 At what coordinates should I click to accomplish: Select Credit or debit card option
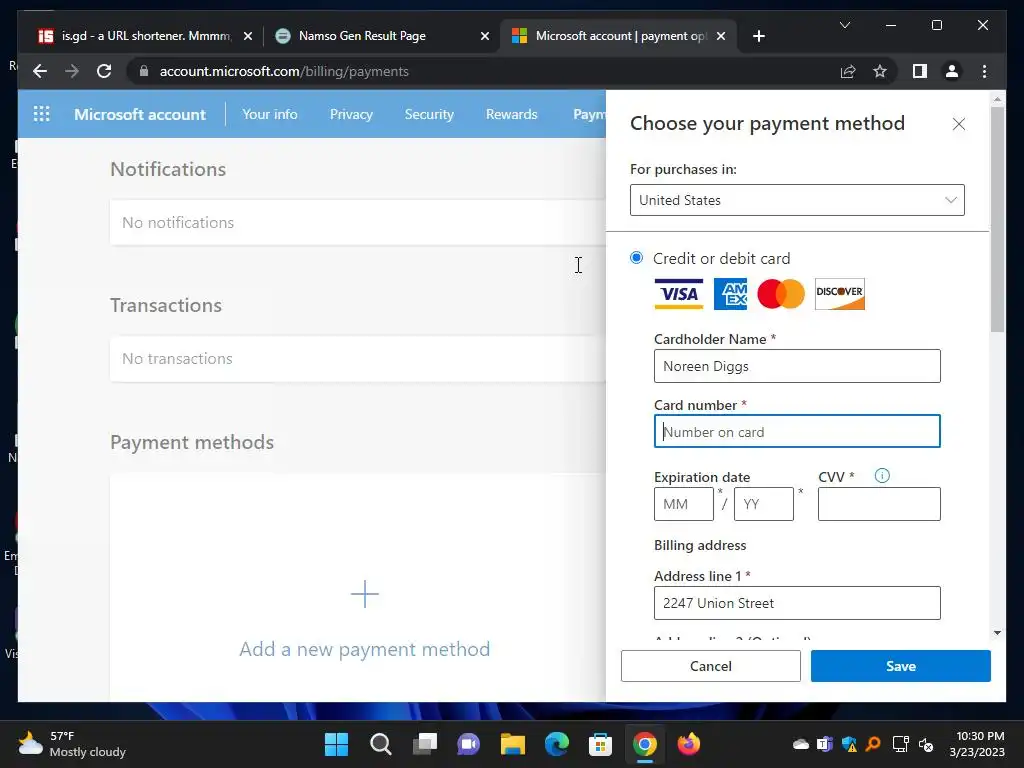tap(636, 257)
